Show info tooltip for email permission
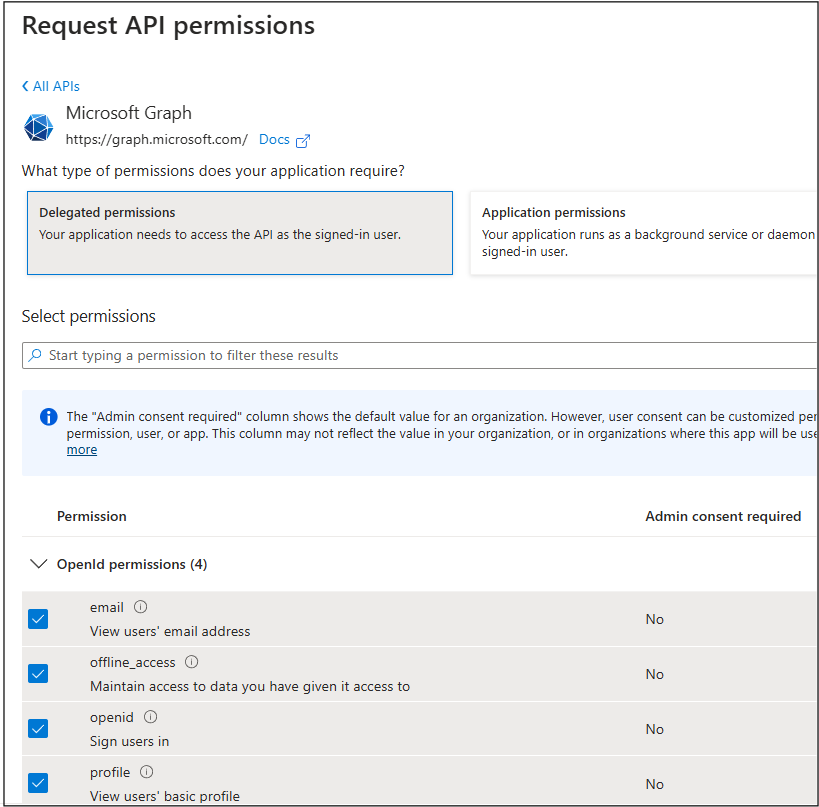Screen dimensions: 819x807 pos(141,607)
